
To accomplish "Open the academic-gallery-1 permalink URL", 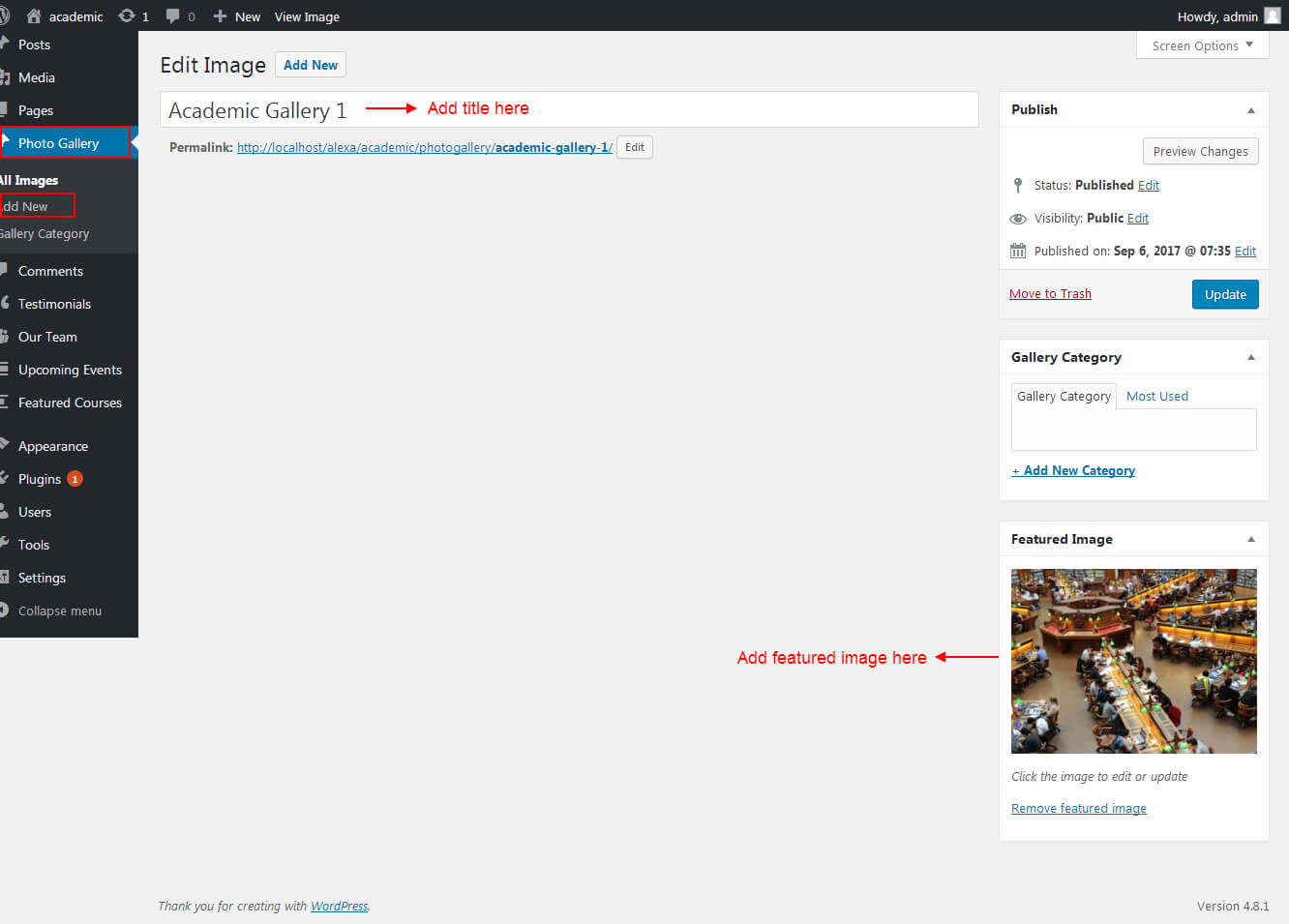I will tap(425, 147).
